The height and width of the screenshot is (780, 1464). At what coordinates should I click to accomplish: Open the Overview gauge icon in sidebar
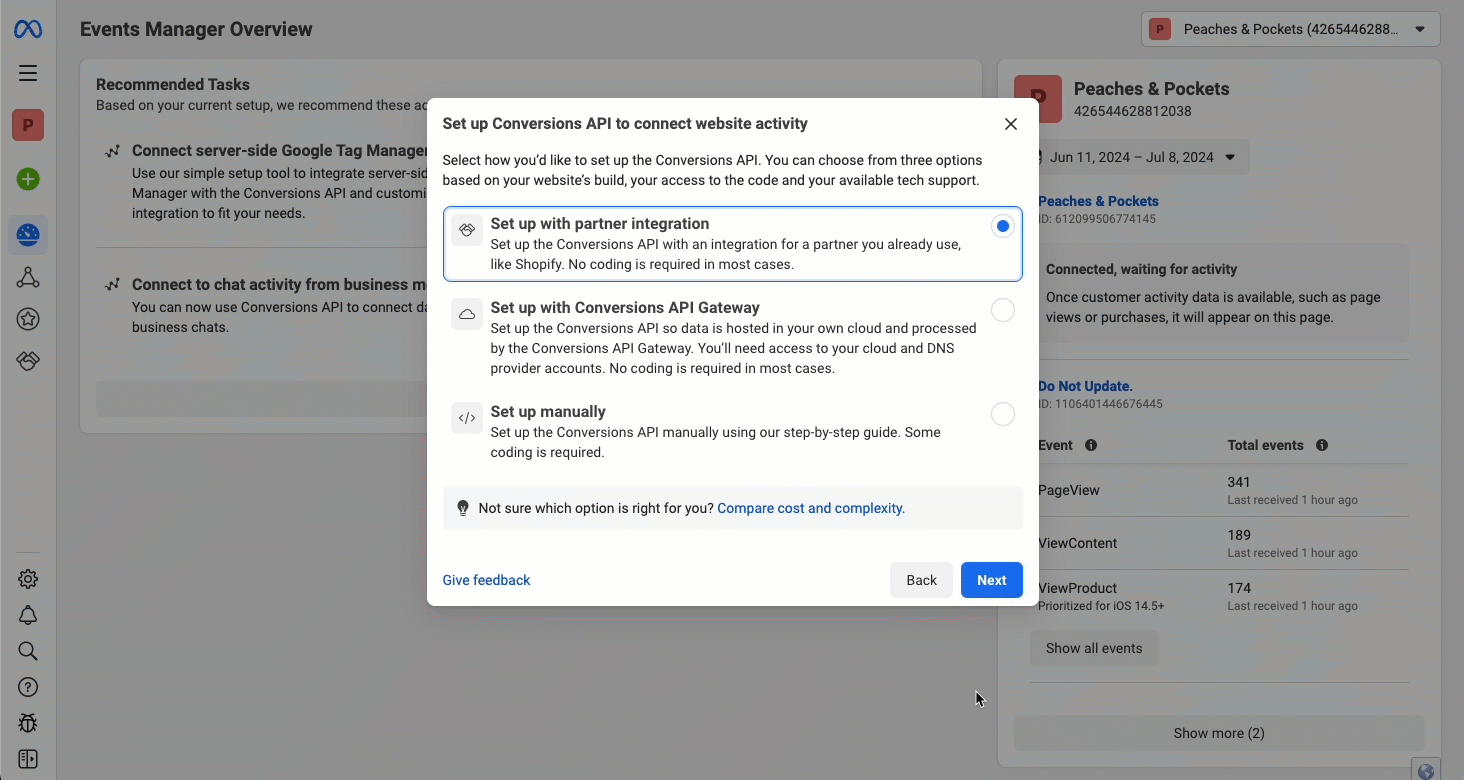(28, 235)
